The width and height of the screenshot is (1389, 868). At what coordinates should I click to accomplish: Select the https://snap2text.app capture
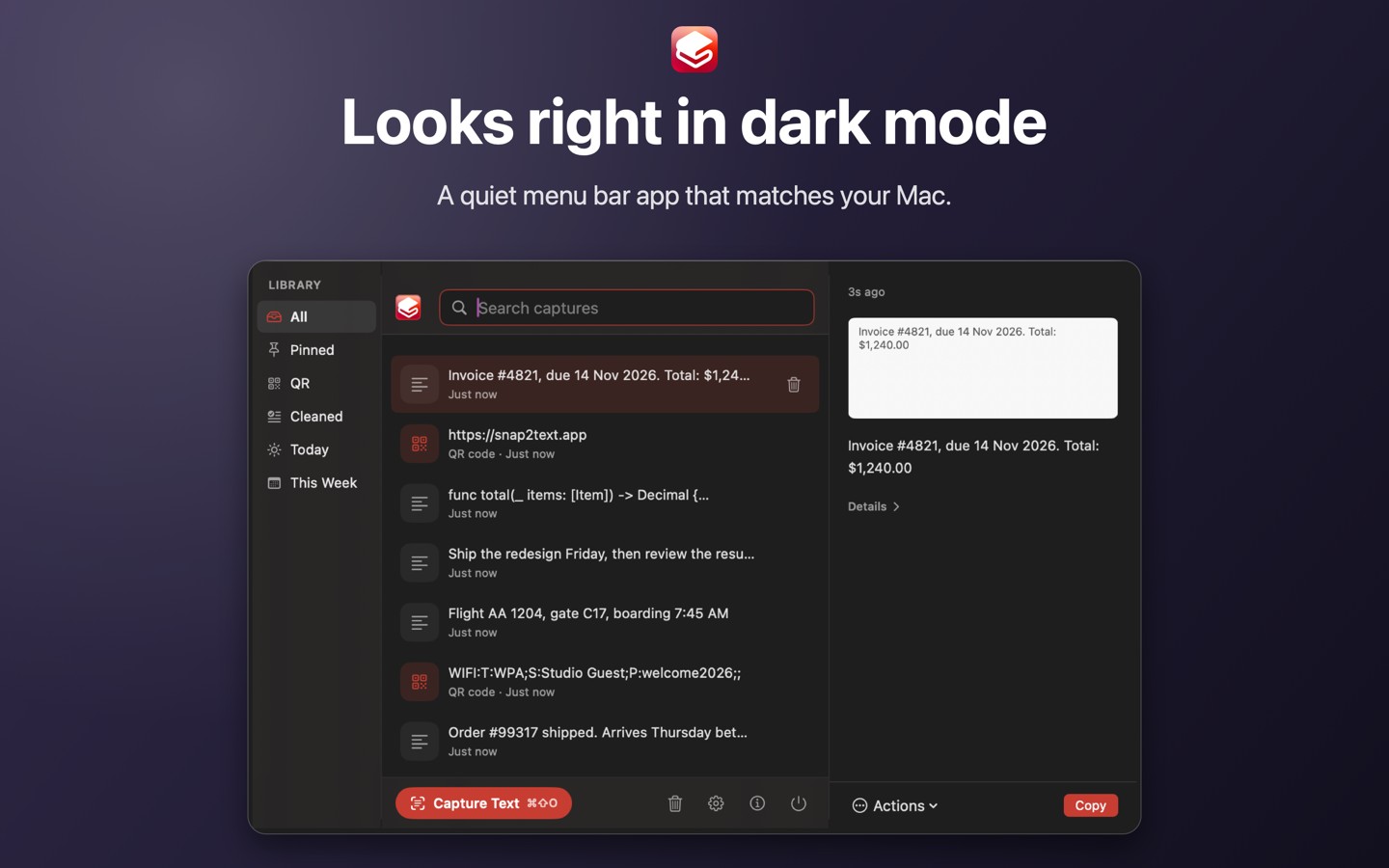pos(605,444)
